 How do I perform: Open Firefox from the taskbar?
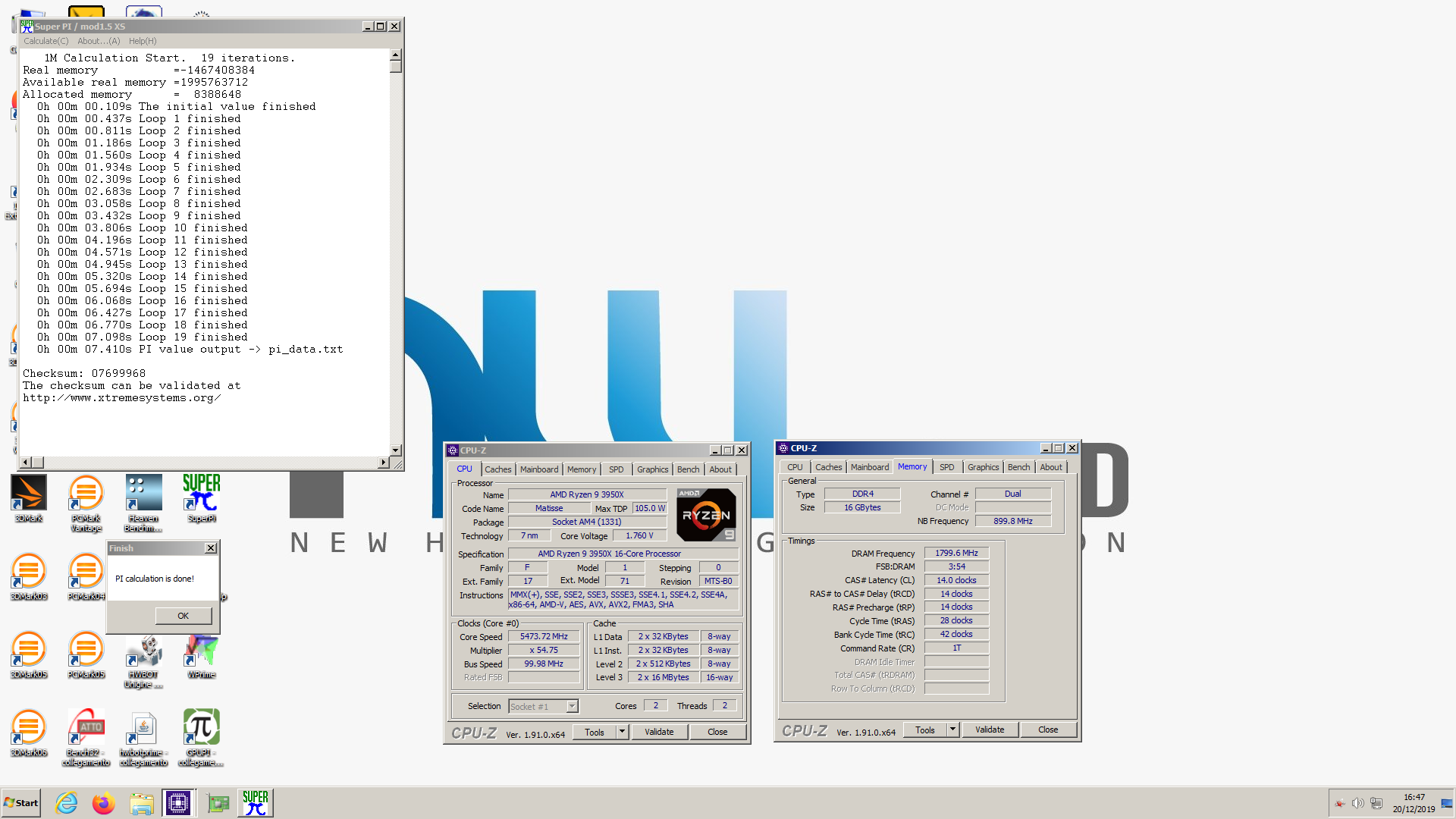pyautogui.click(x=104, y=803)
